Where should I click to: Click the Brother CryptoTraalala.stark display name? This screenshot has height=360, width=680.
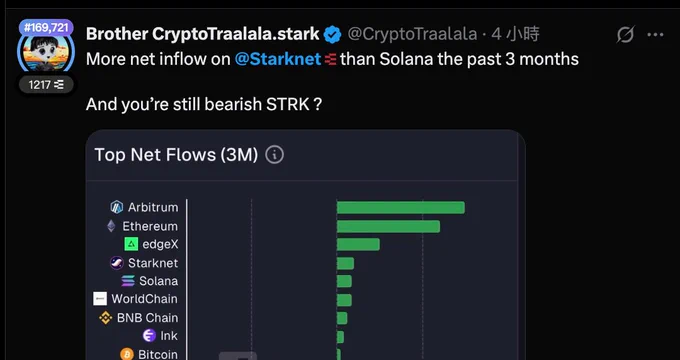pos(203,34)
